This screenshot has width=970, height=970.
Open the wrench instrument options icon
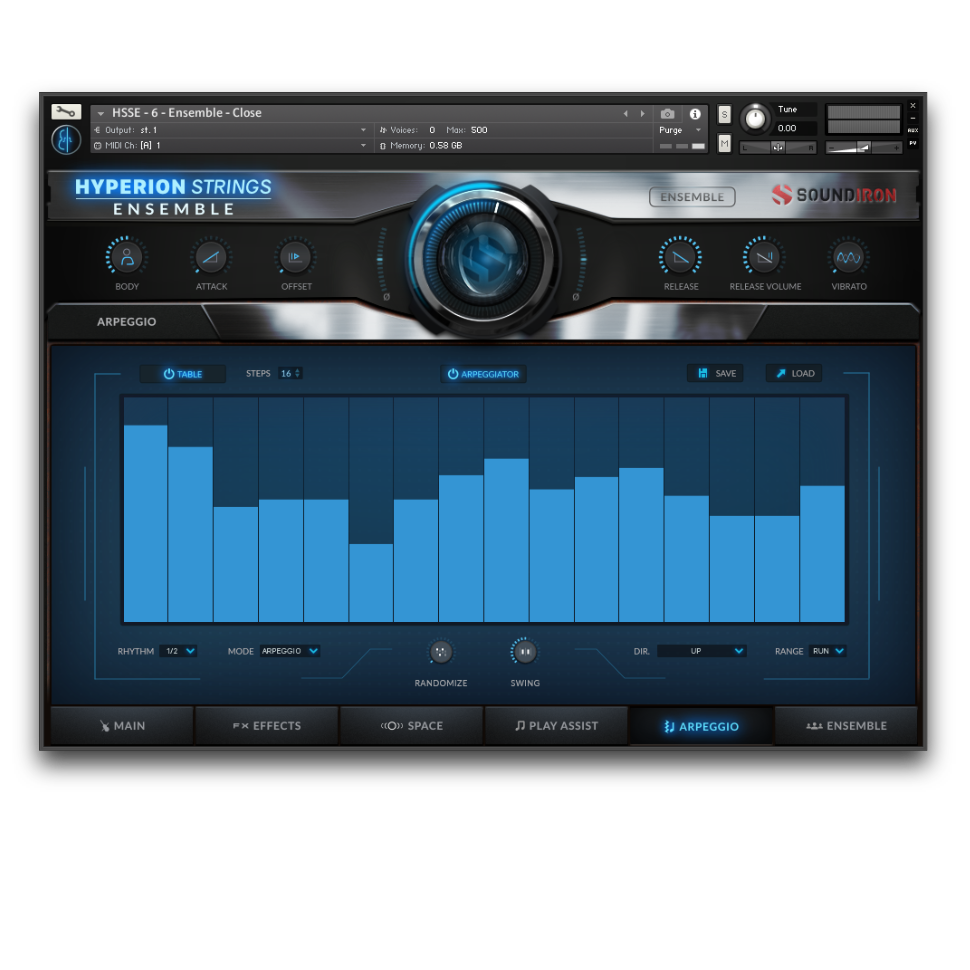(66, 111)
